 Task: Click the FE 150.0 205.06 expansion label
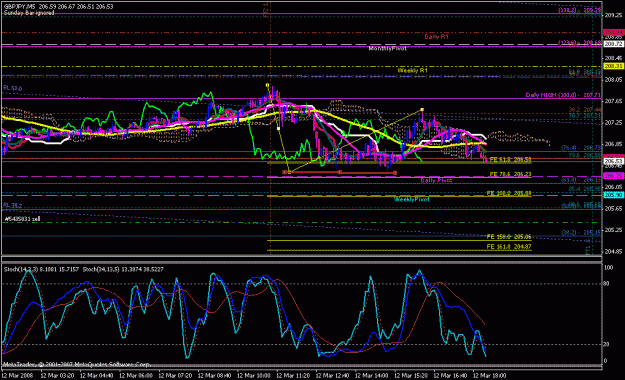pos(509,237)
